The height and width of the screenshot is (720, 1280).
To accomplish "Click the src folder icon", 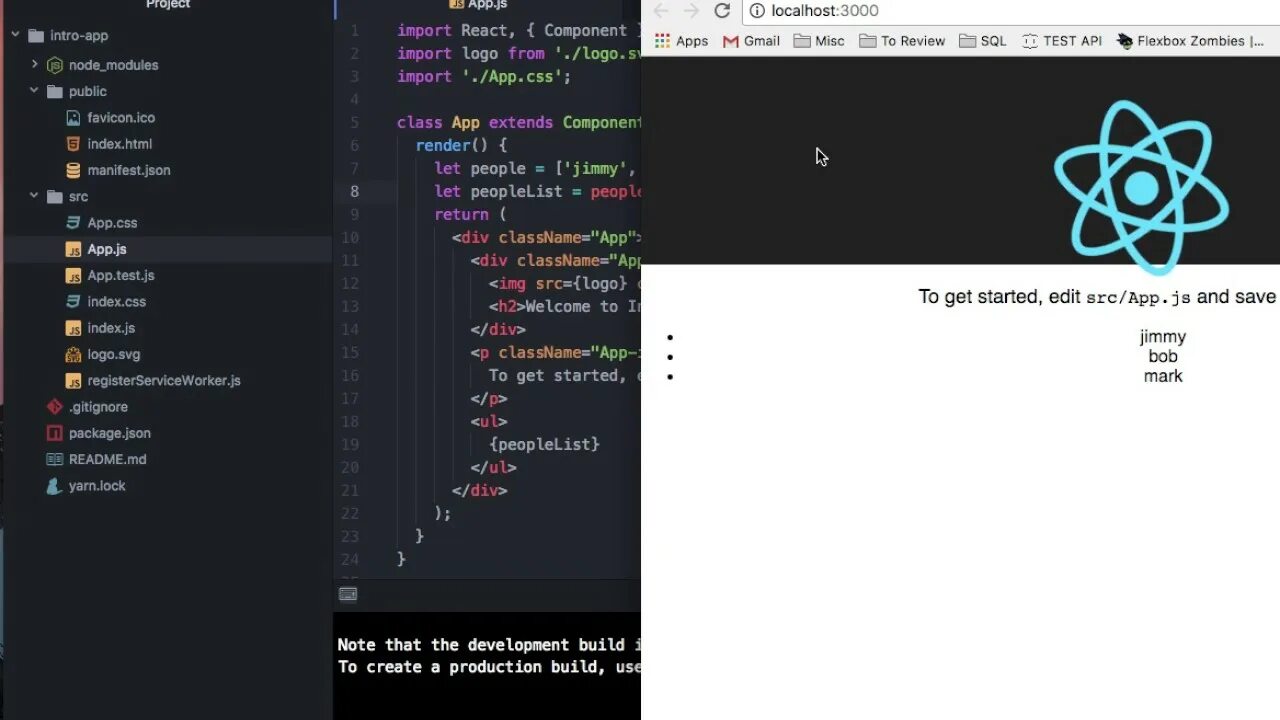I will point(55,196).
